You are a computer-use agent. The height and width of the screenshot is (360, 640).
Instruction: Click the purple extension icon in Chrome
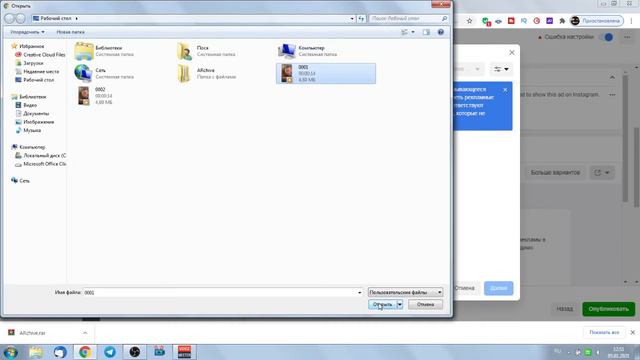[x=549, y=20]
